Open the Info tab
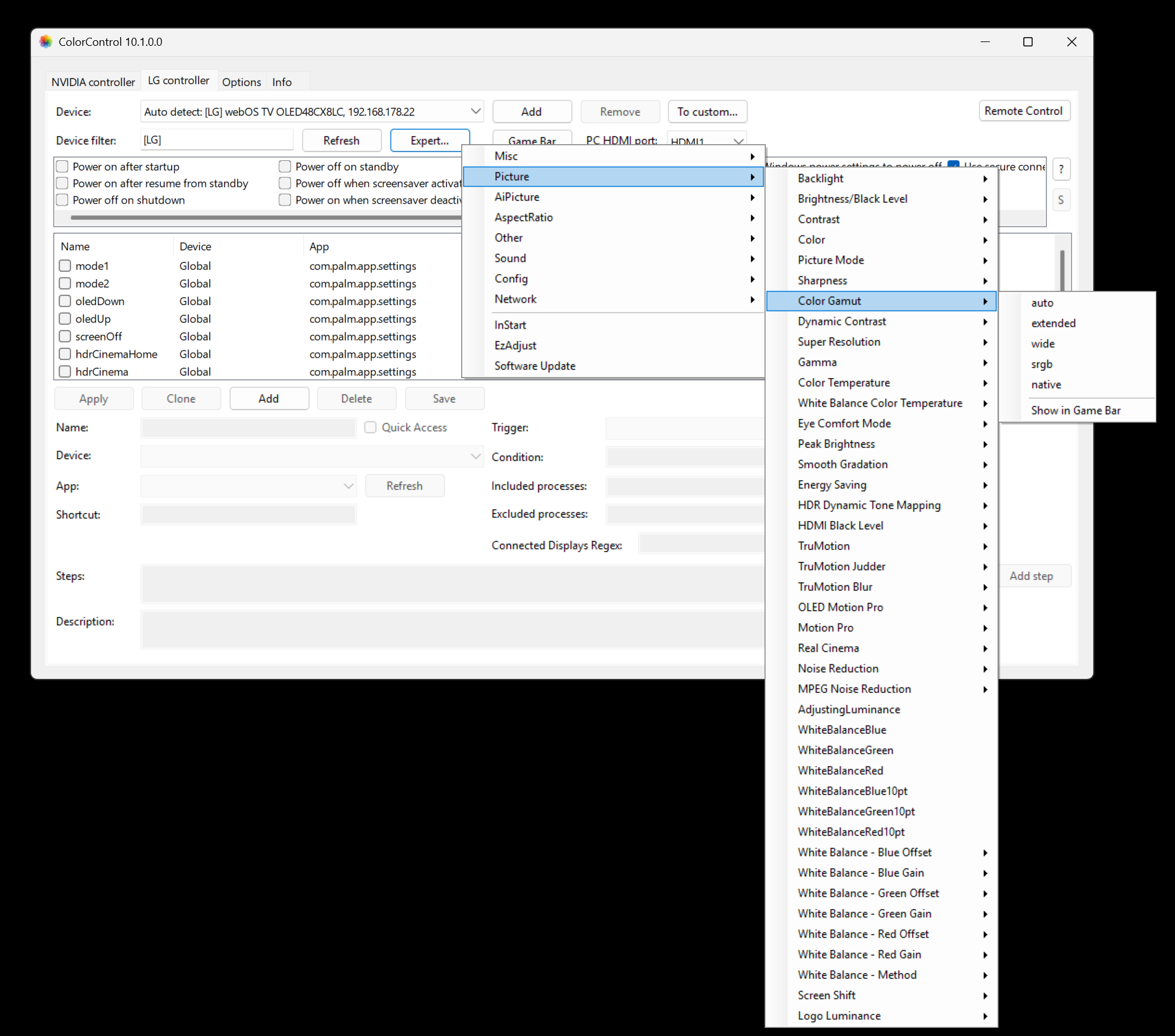This screenshot has height=1036, width=1175. pos(282,82)
